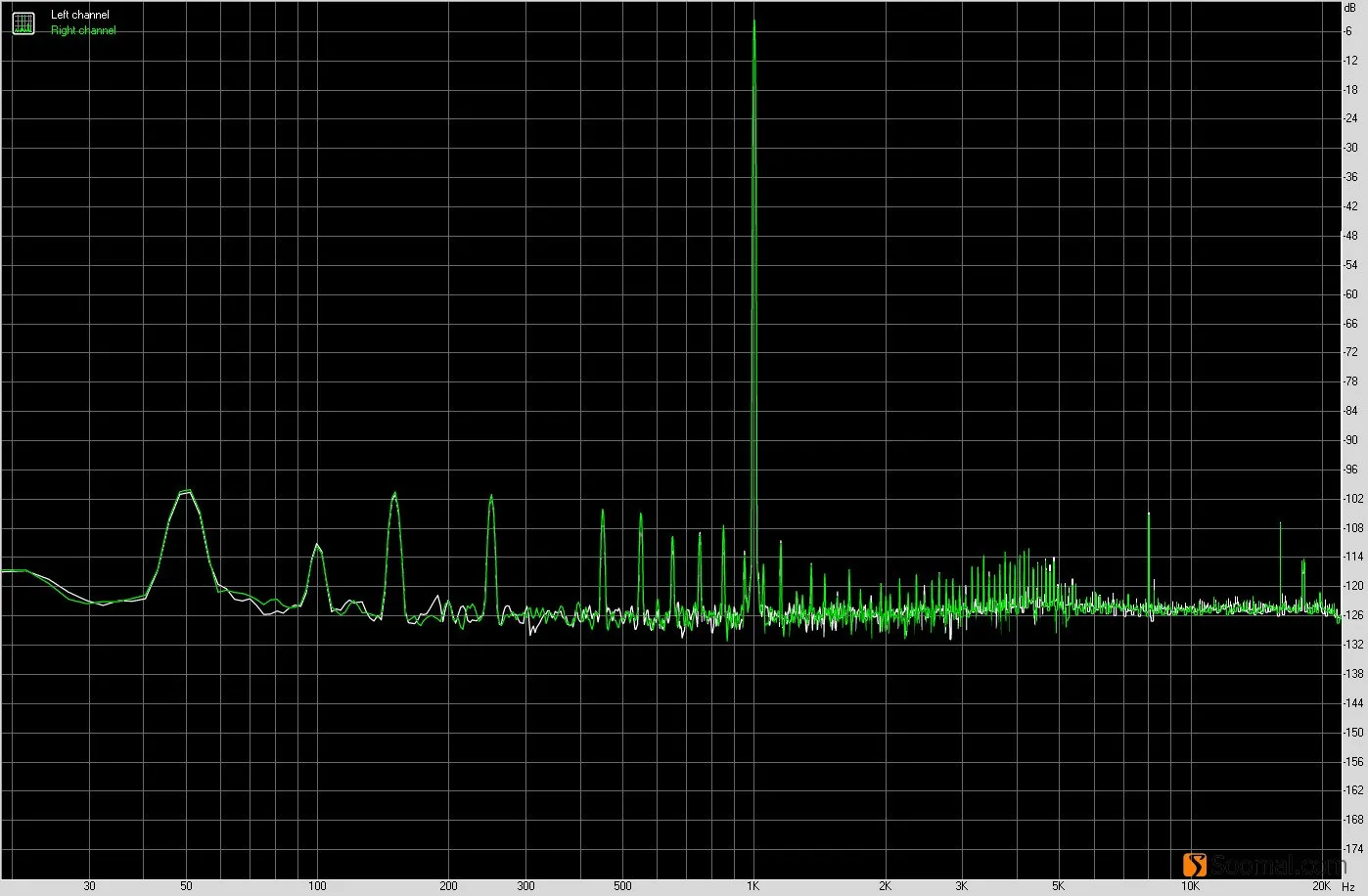Image resolution: width=1368 pixels, height=896 pixels.
Task: Click the '5K' frequency axis label
Action: (1058, 886)
